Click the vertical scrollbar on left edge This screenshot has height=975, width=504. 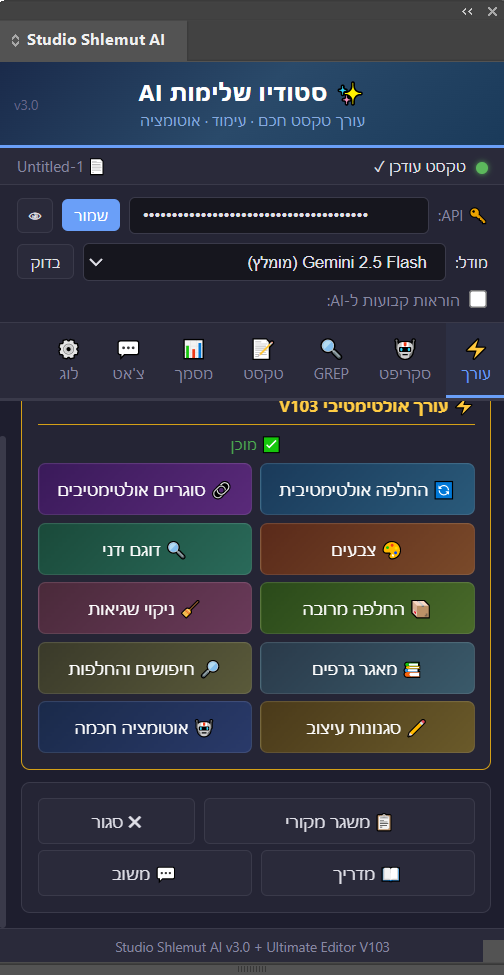click(2, 681)
